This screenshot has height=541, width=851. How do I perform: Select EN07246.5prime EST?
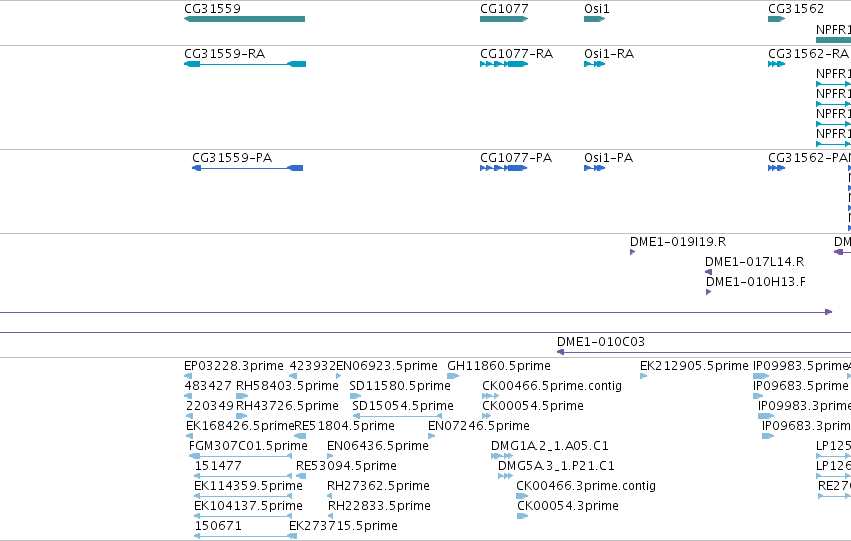click(x=431, y=436)
